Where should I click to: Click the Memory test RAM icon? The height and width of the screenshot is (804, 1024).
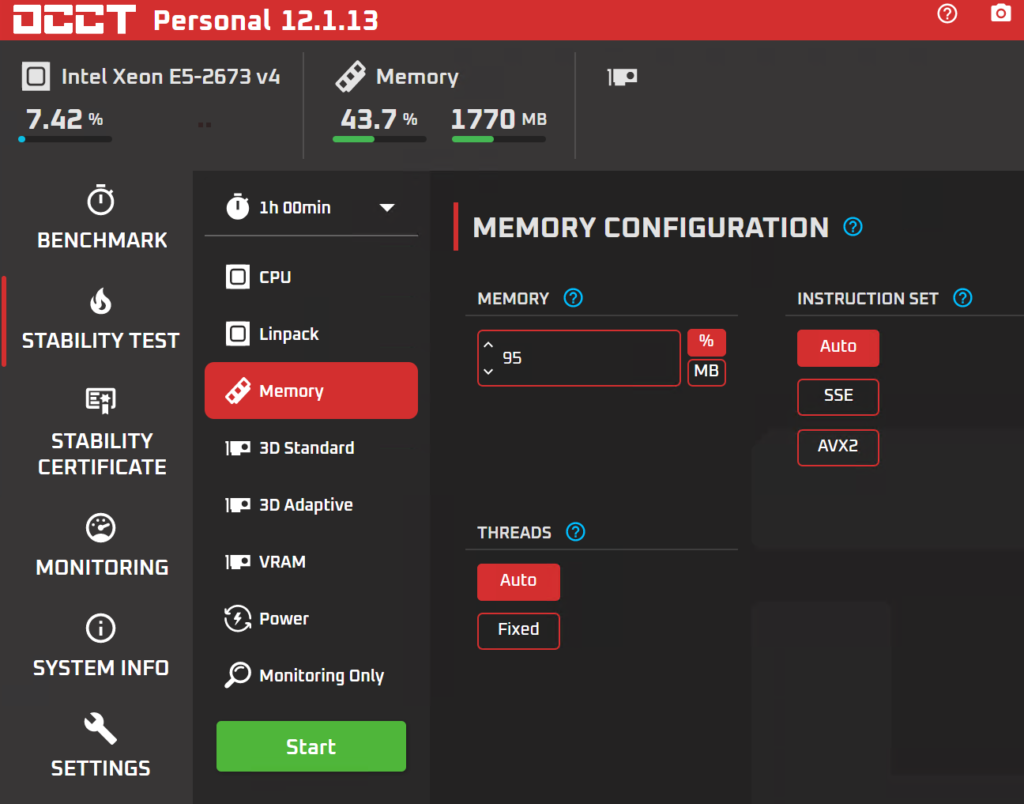point(238,391)
